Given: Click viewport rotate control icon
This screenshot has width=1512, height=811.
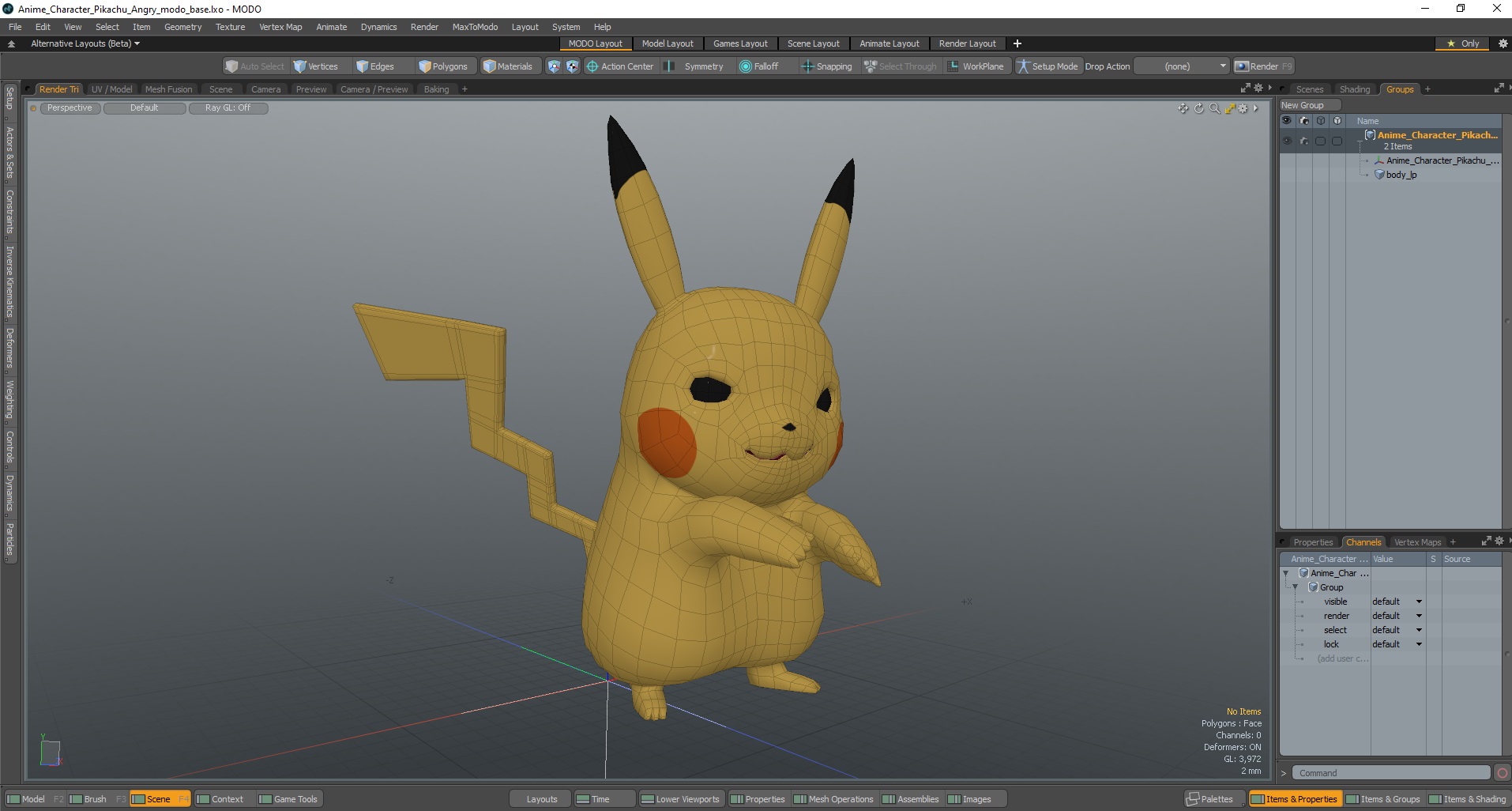Looking at the screenshot, I should coord(1198,108).
